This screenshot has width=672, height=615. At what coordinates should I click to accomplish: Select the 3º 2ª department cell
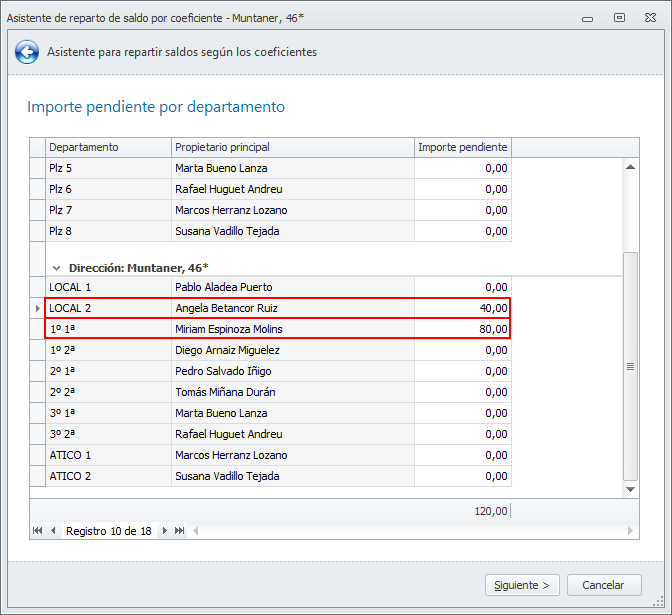click(108, 434)
